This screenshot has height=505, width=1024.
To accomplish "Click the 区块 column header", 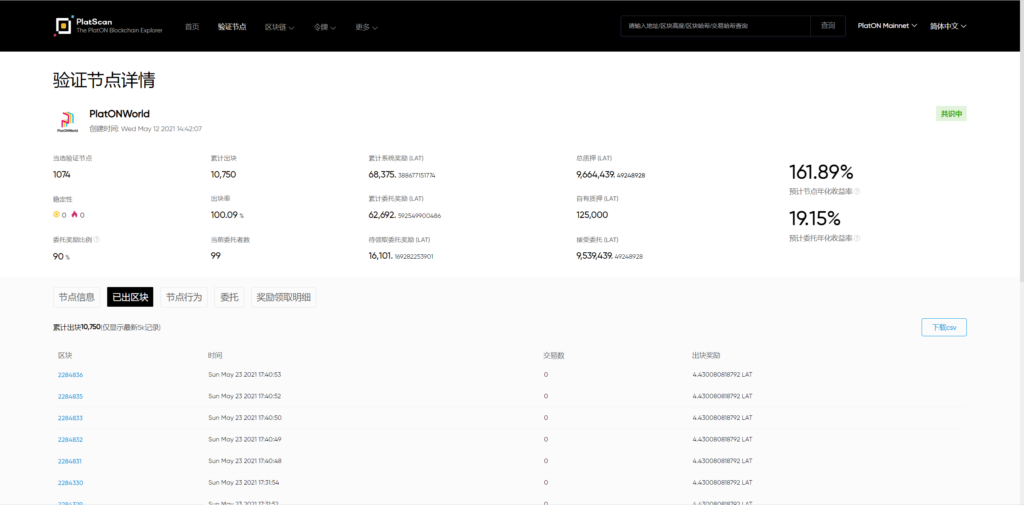I will 64,355.
